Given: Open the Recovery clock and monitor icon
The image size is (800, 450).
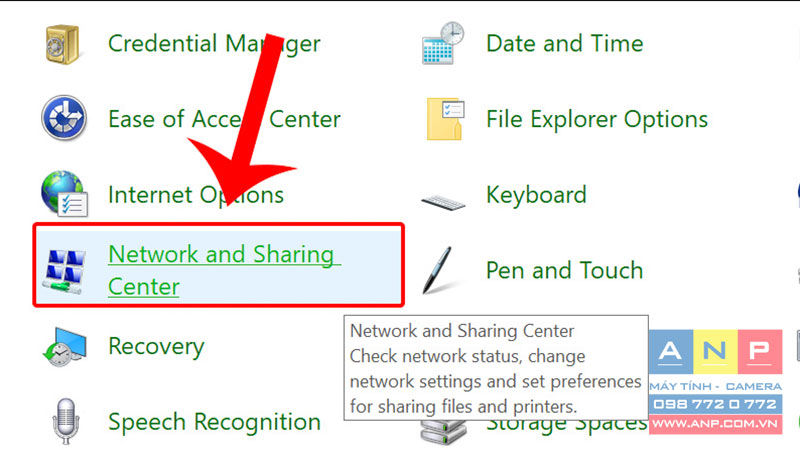Looking at the screenshot, I should pos(64,347).
